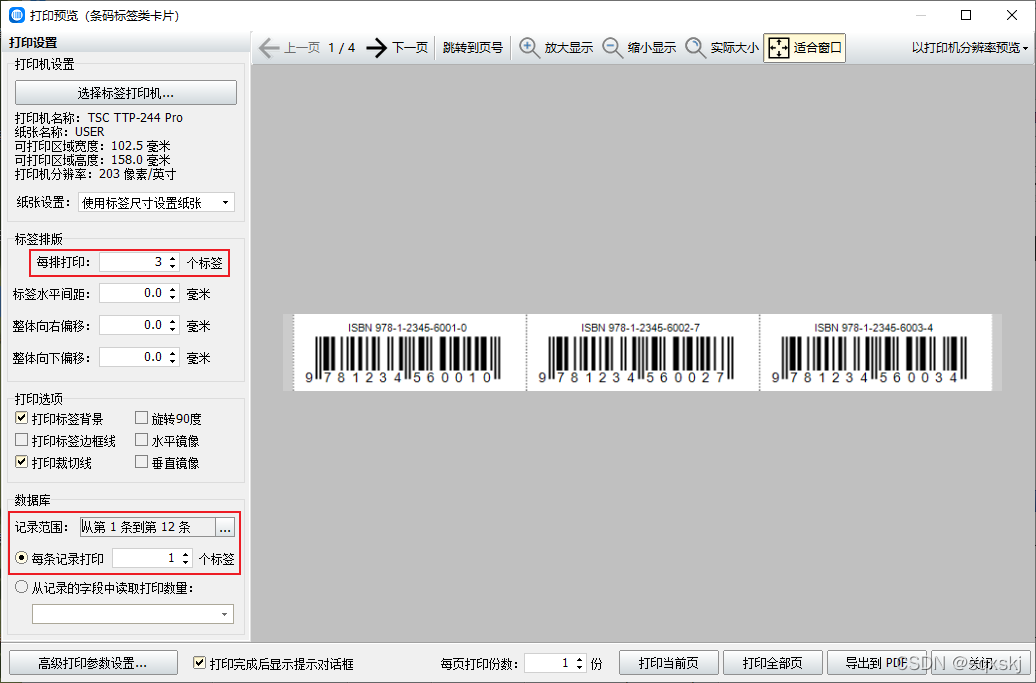Click third barcode label ending 6003-4
The height and width of the screenshot is (683, 1036).
[876, 353]
